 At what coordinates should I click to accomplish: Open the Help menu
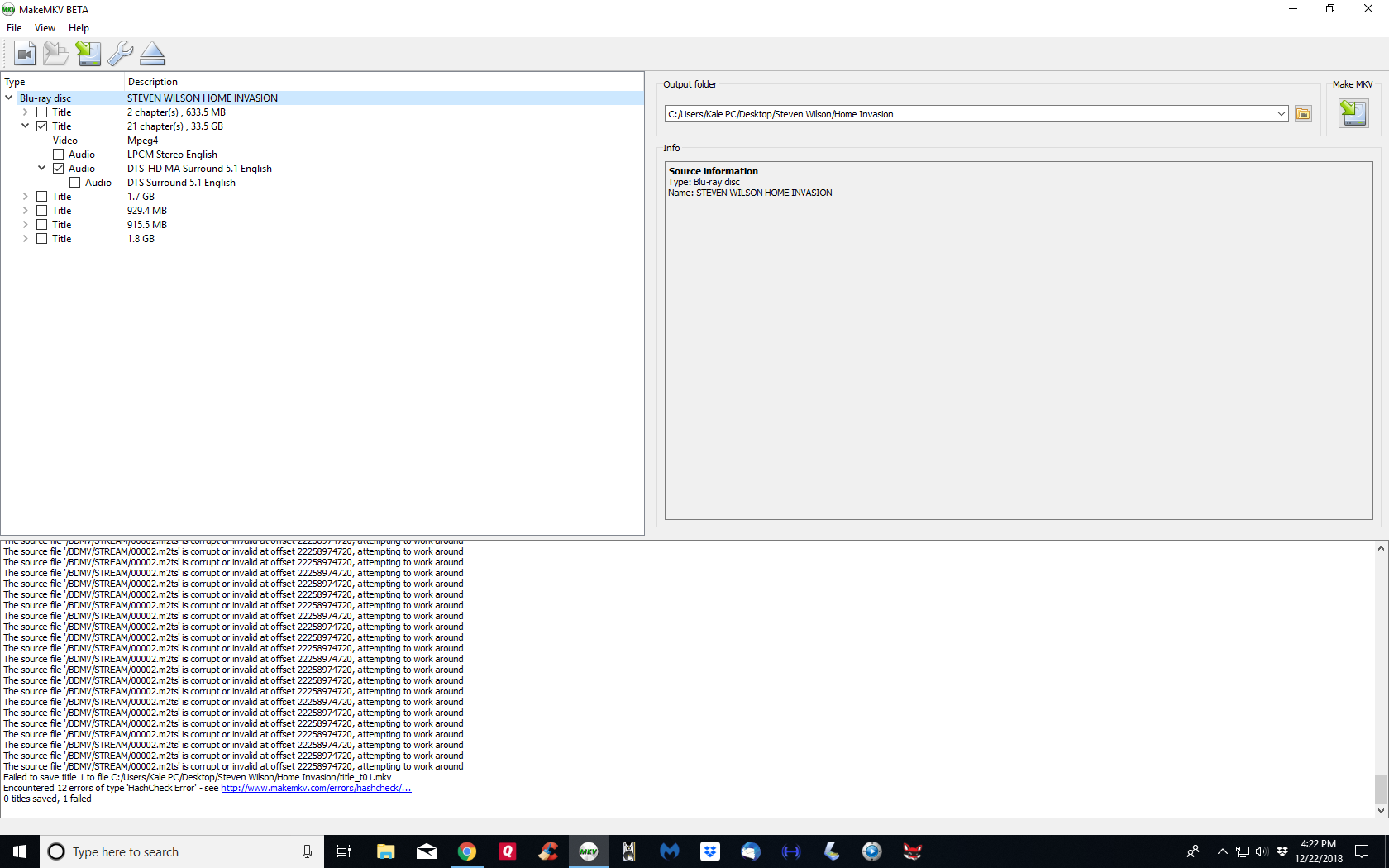click(x=79, y=28)
